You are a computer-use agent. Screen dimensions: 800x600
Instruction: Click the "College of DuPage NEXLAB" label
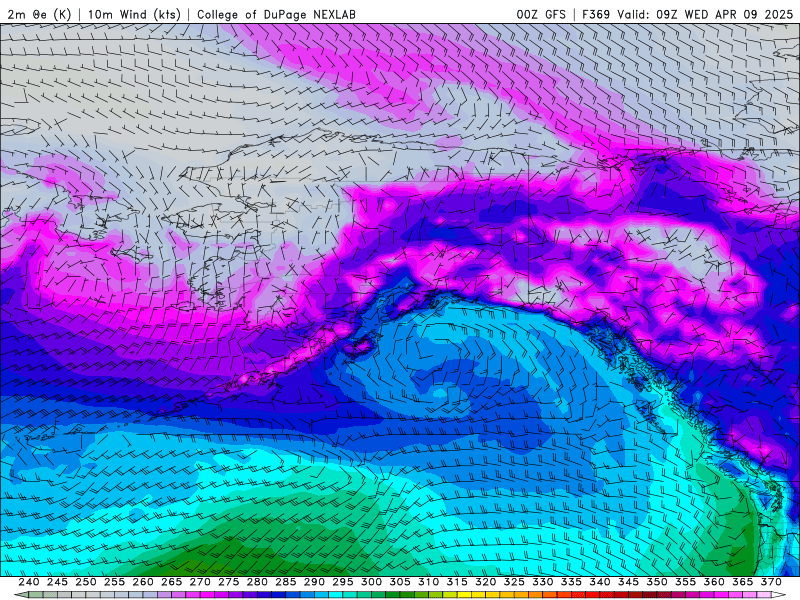click(x=276, y=14)
